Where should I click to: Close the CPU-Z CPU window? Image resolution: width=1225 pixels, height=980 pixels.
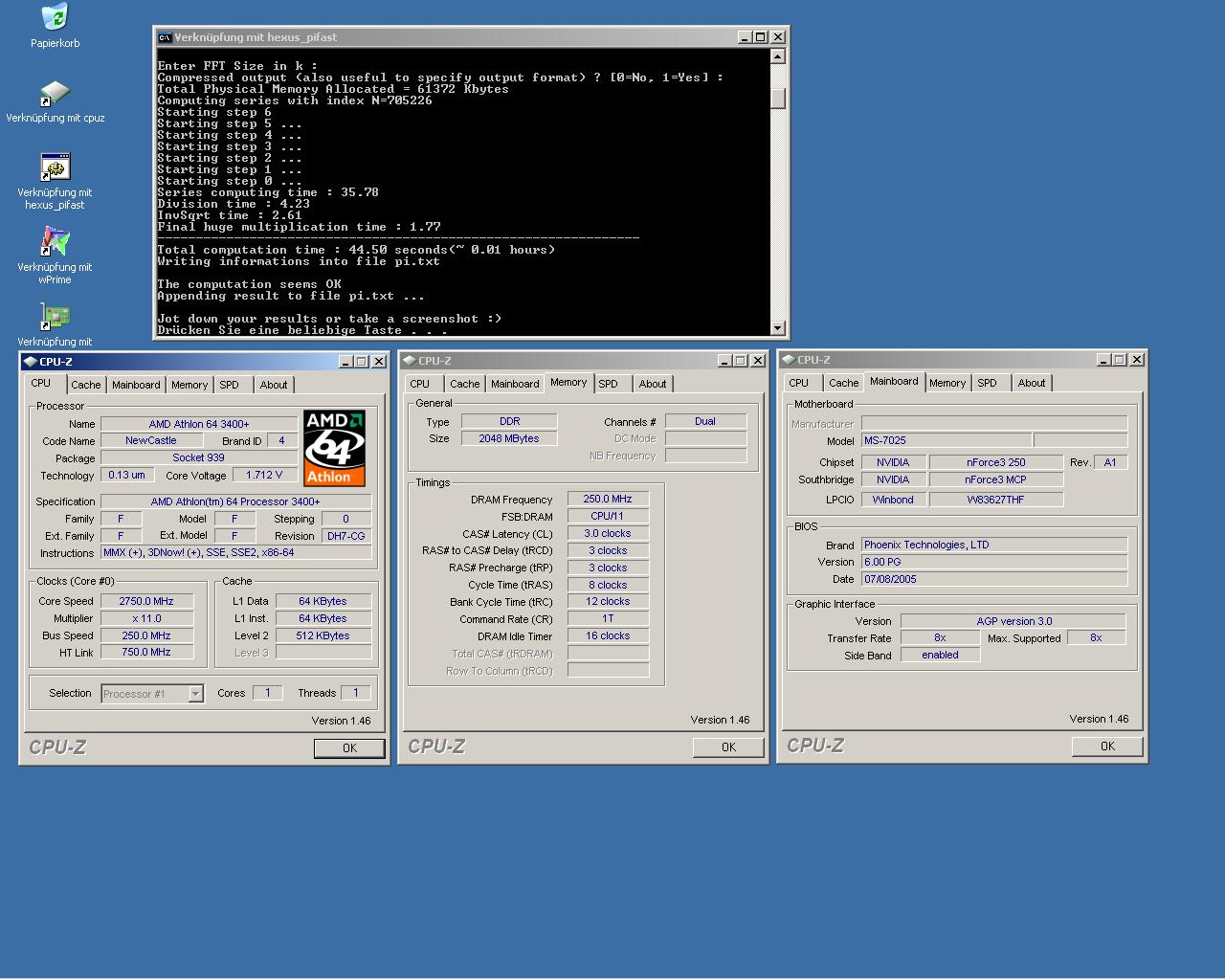point(379,362)
